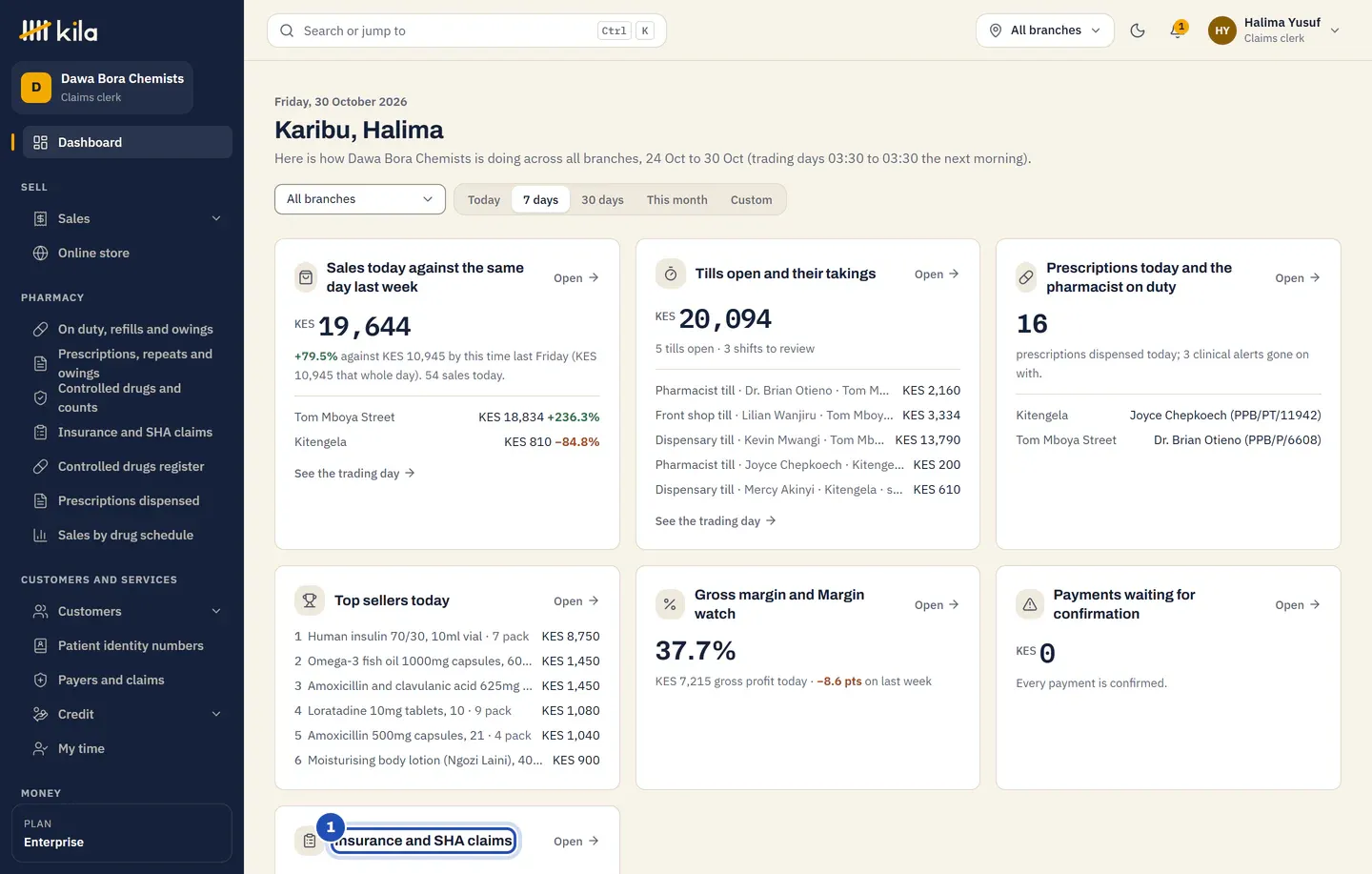Select the 7 days range tab

540,199
